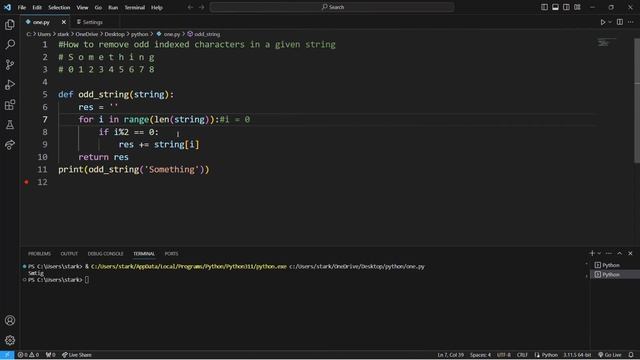Screen dimensions: 640x360
Task: Open Customize Layout icon
Action: [x=577, y=7]
